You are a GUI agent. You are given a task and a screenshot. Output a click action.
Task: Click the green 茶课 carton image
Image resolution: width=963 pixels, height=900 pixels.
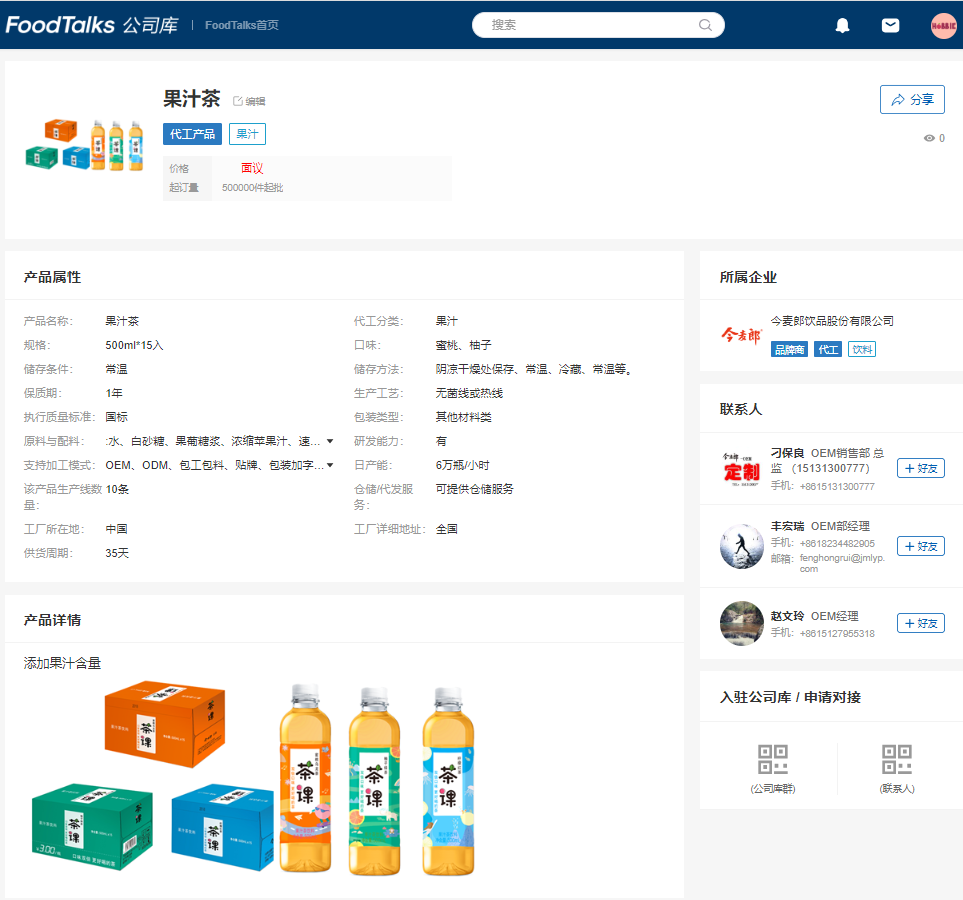tap(92, 826)
